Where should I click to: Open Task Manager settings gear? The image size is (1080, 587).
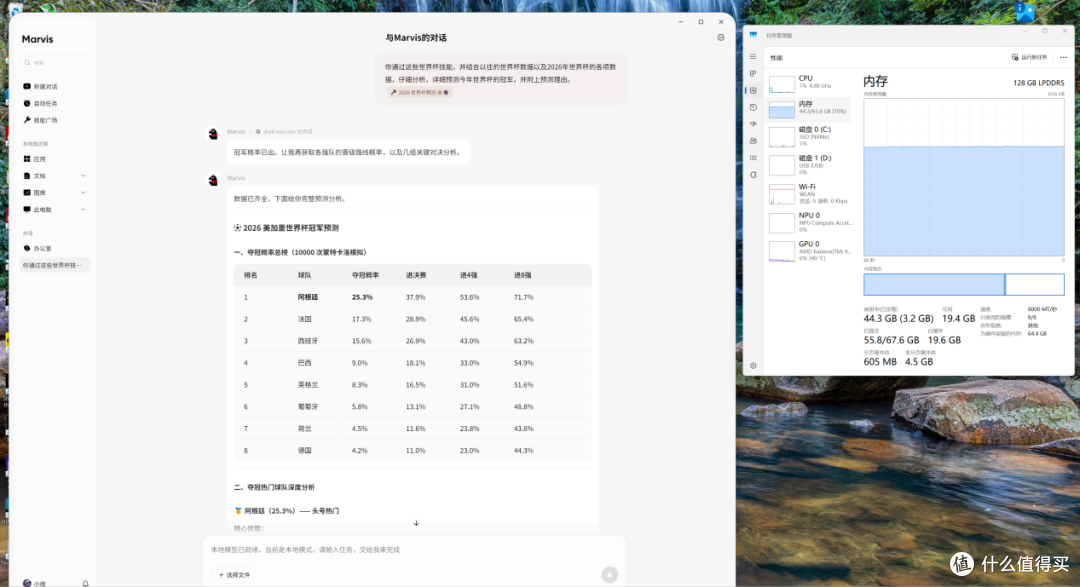click(753, 366)
